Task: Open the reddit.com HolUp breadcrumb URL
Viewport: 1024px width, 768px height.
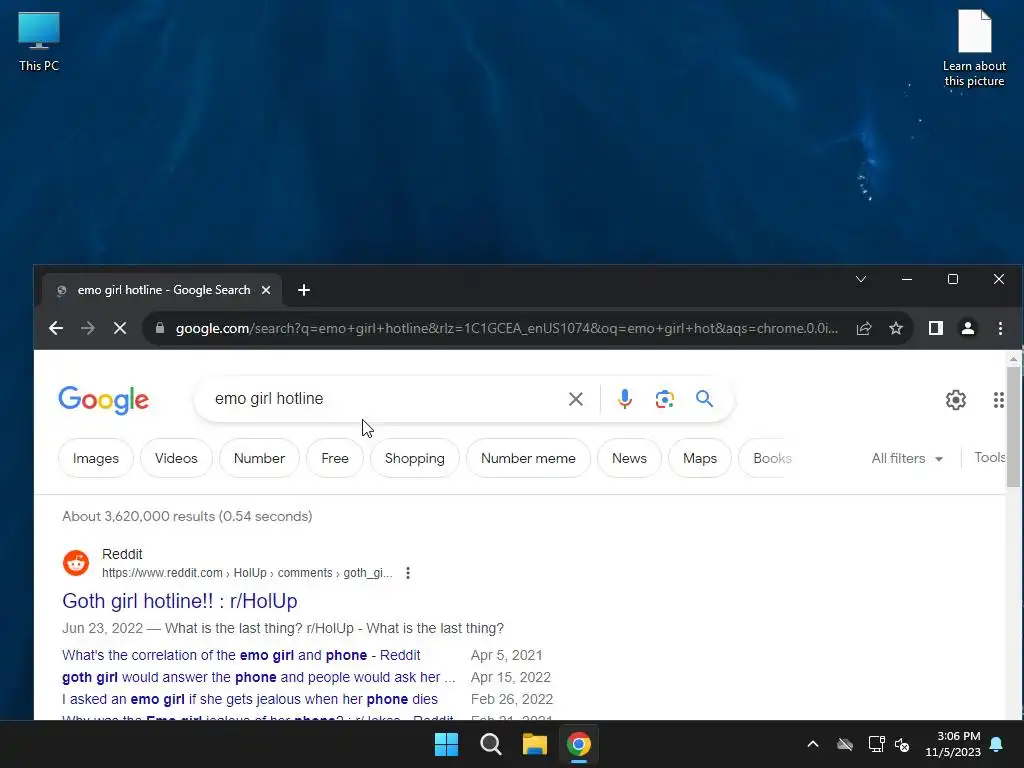Action: [x=247, y=573]
